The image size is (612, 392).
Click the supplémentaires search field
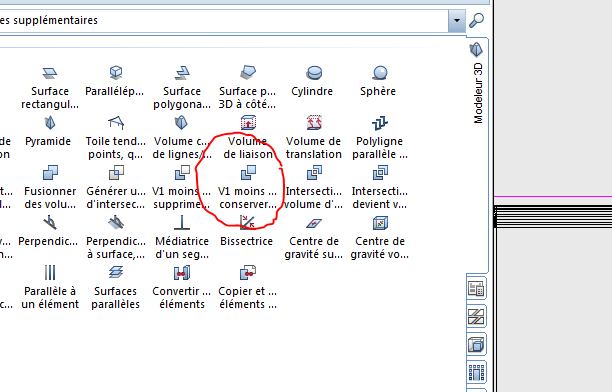coord(224,20)
